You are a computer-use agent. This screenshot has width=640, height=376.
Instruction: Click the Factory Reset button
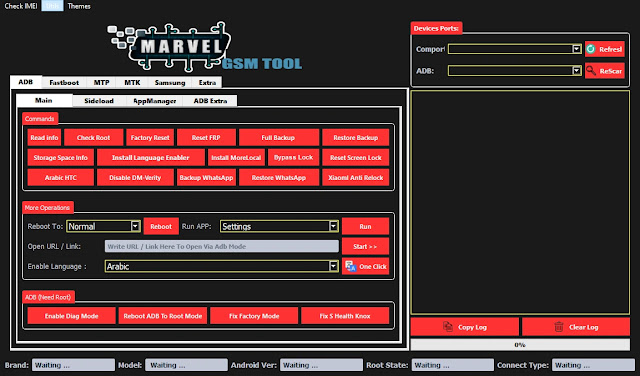150,138
